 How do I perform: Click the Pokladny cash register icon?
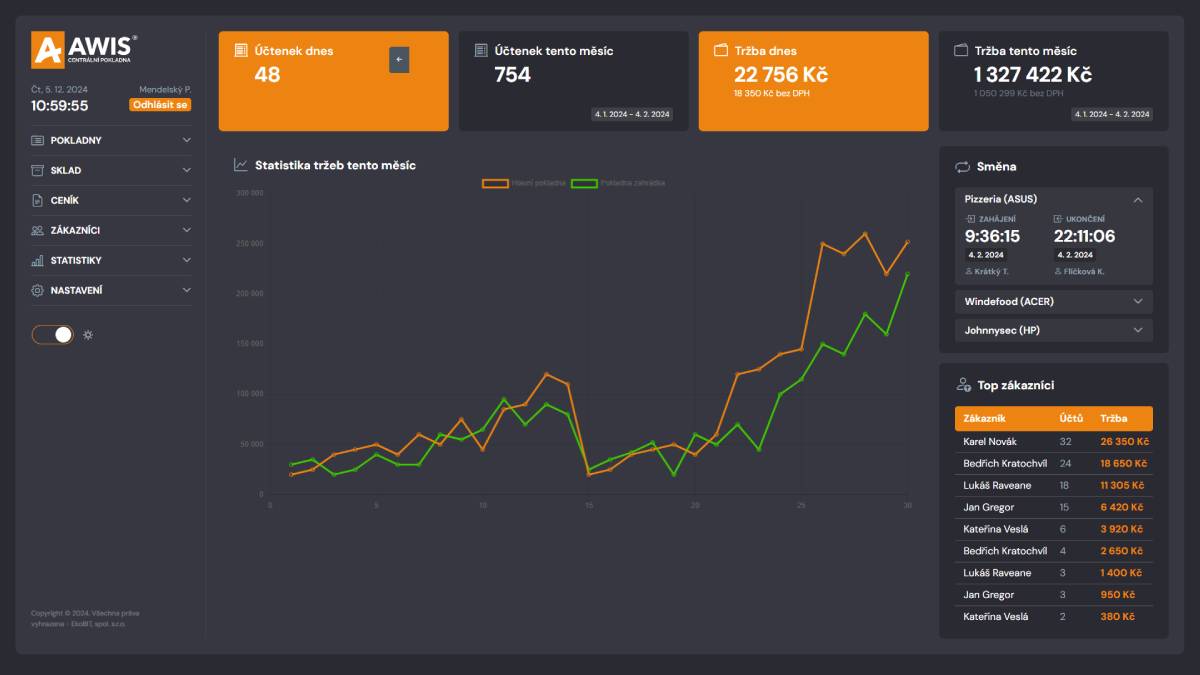click(38, 141)
